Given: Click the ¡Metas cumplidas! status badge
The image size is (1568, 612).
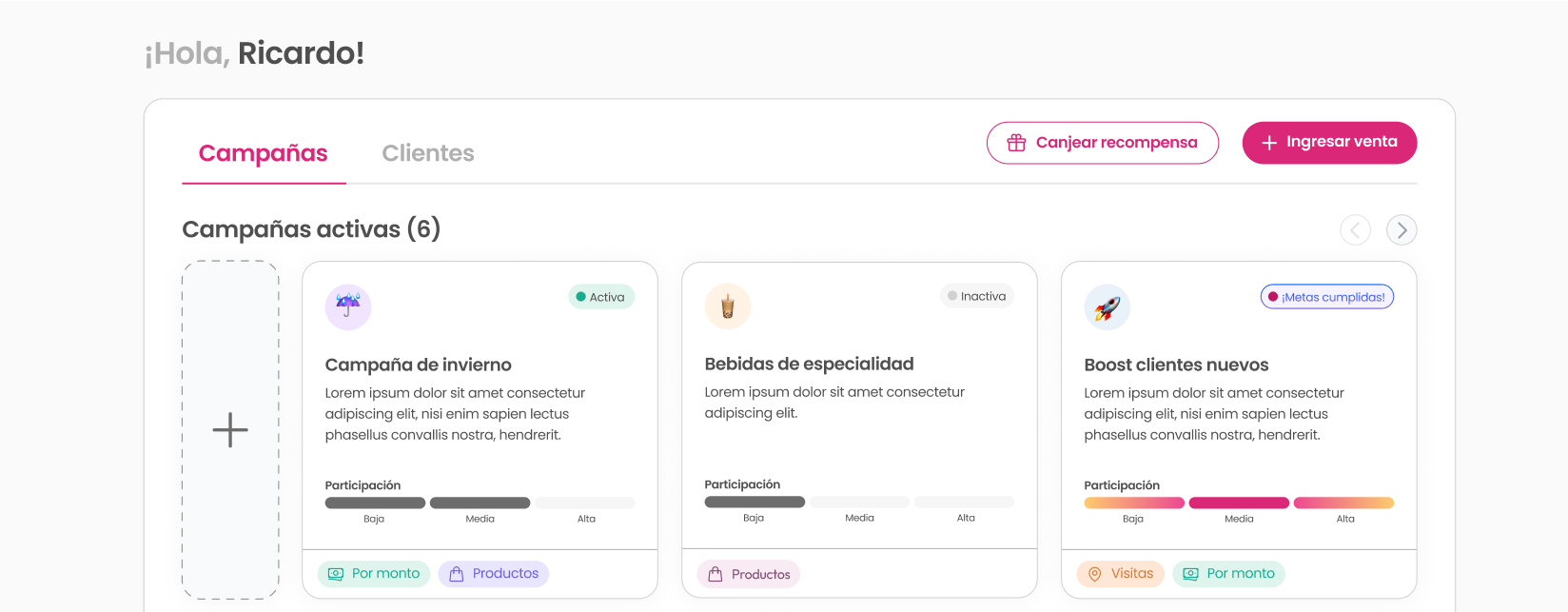Looking at the screenshot, I should 1326,297.
